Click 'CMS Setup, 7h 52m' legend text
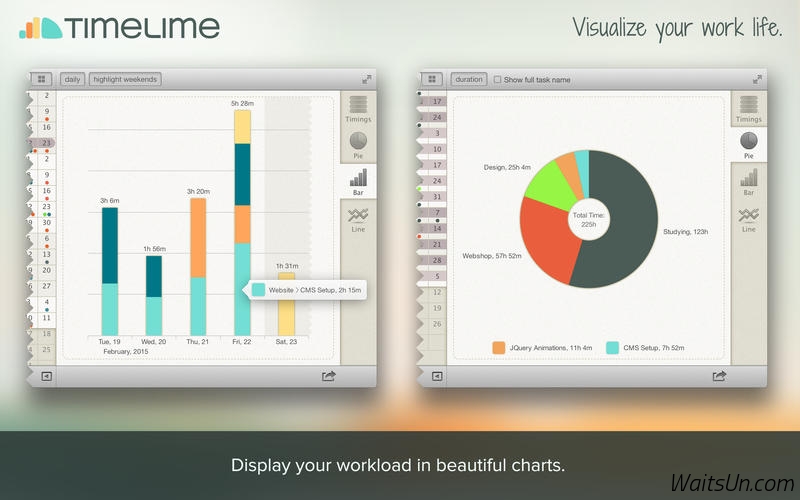This screenshot has height=500, width=800. point(654,348)
